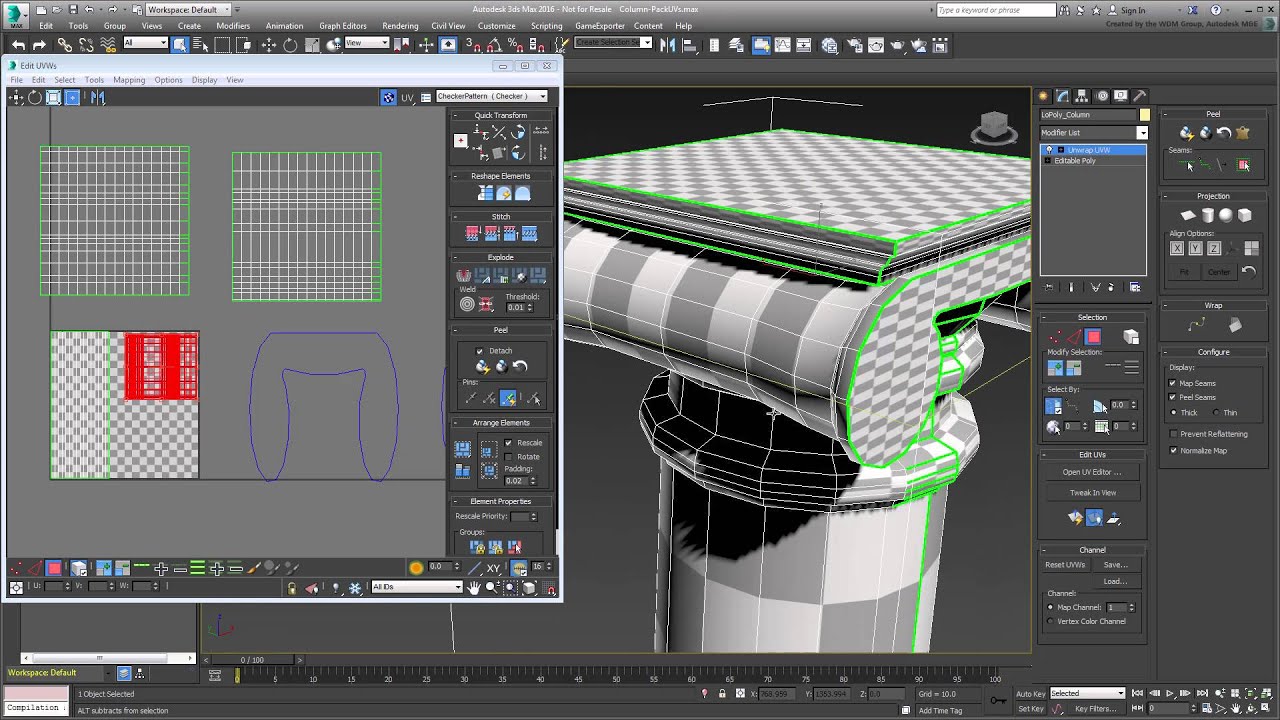Click the pan hand tool in Edit UVWs
The image size is (1280, 720).
474,587
